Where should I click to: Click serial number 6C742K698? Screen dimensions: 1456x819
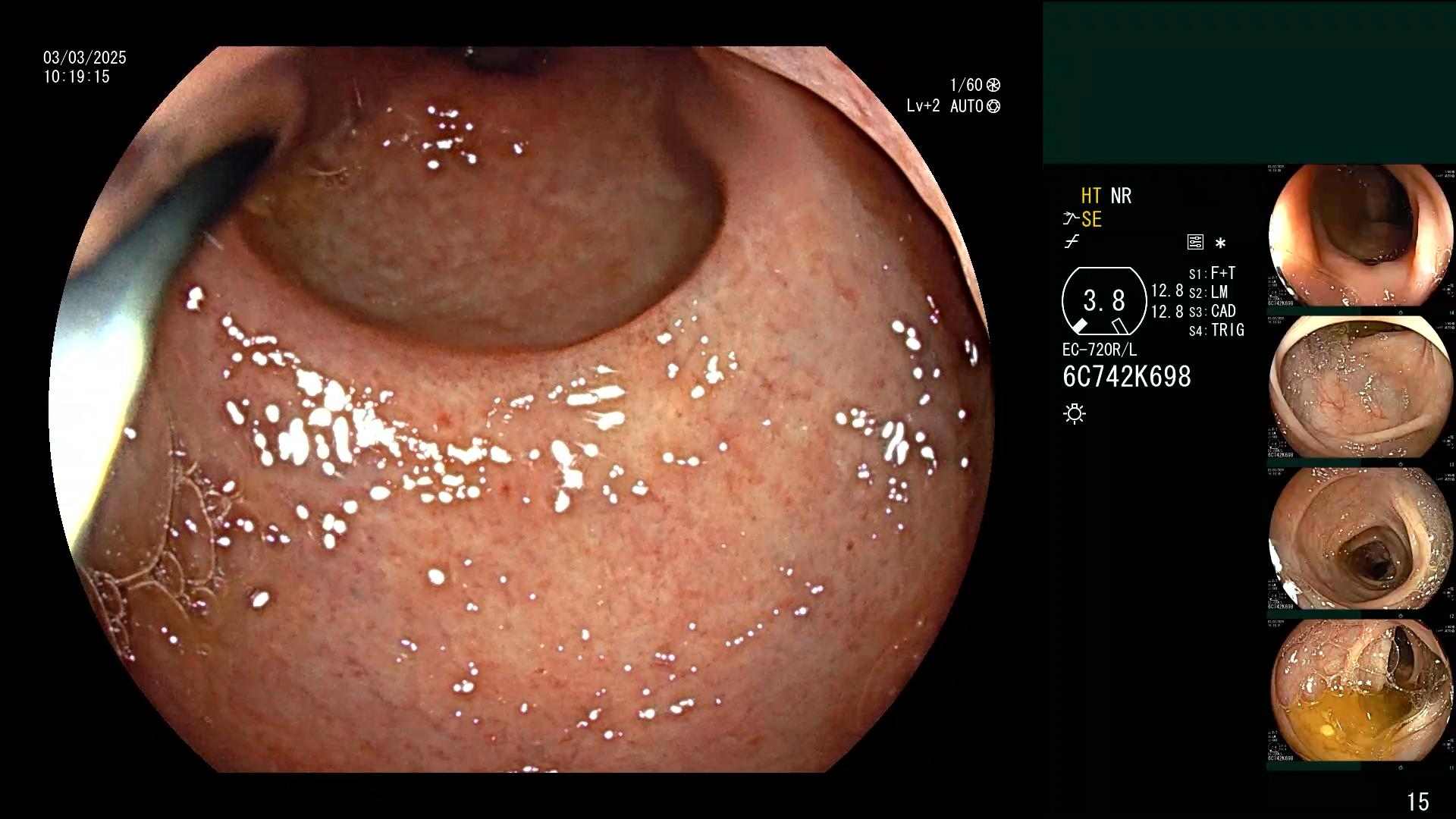(x=1127, y=377)
